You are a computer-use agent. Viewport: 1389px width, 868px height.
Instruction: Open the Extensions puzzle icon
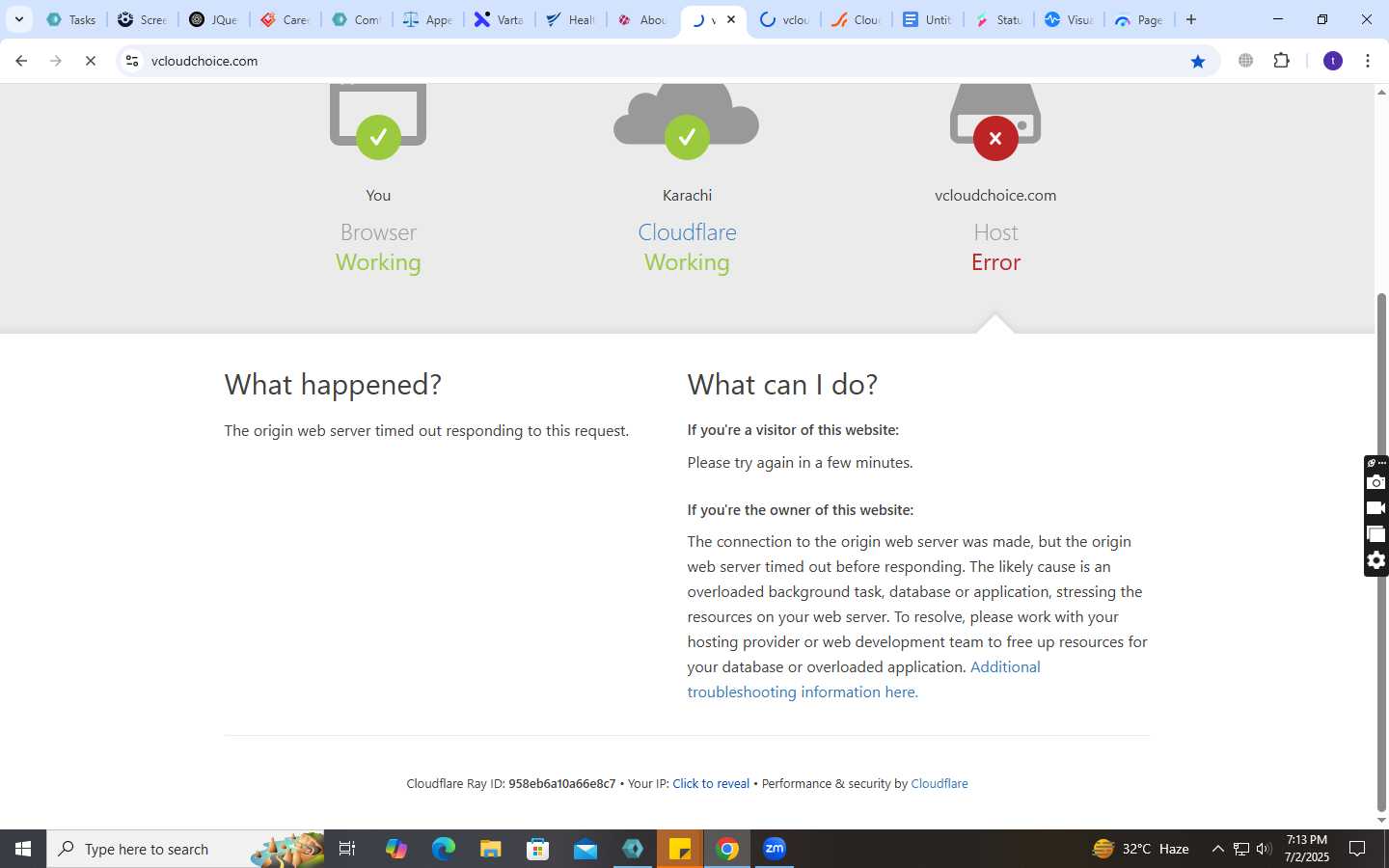coord(1282,61)
